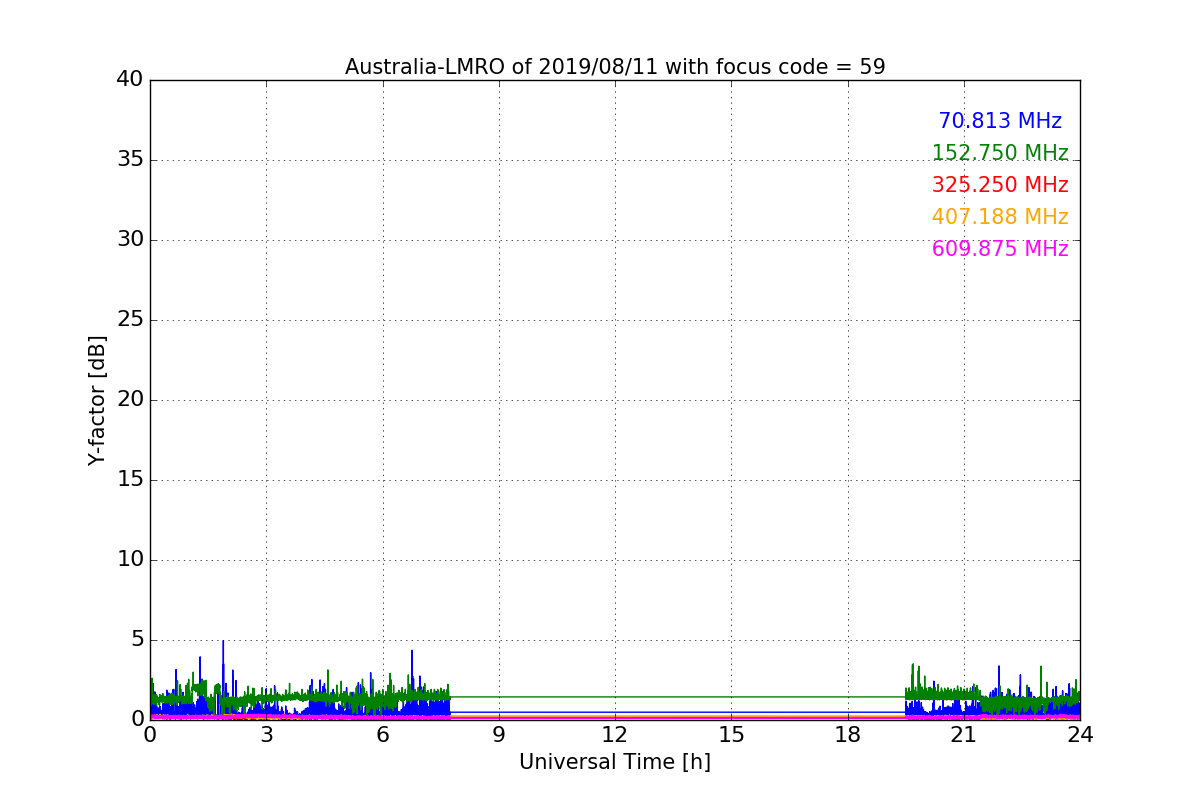Click the x-axis tick label 21
The image size is (1200, 800).
tap(964, 735)
